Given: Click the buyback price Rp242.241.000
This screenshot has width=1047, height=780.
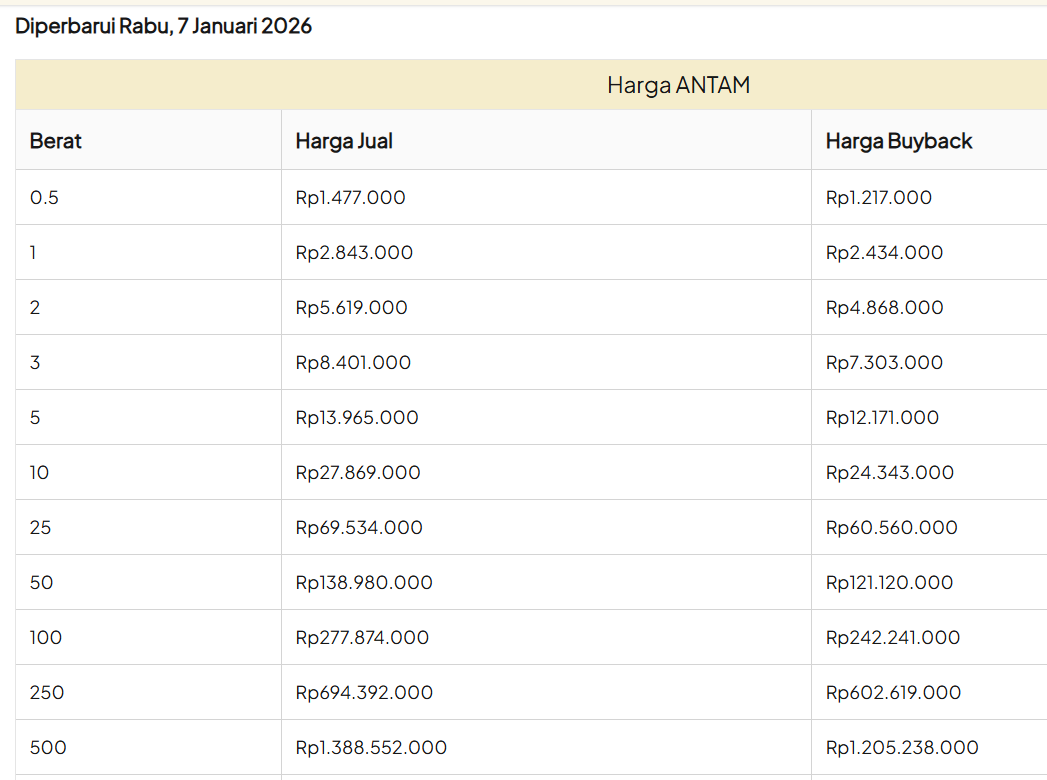Looking at the screenshot, I should click(892, 638).
